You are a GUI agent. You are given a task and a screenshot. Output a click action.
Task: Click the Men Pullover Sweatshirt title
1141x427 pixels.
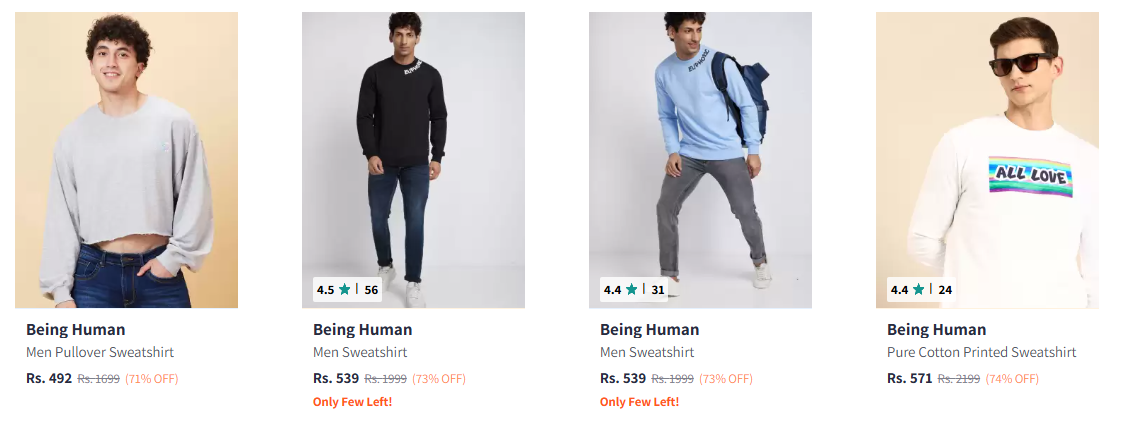pyautogui.click(x=100, y=352)
